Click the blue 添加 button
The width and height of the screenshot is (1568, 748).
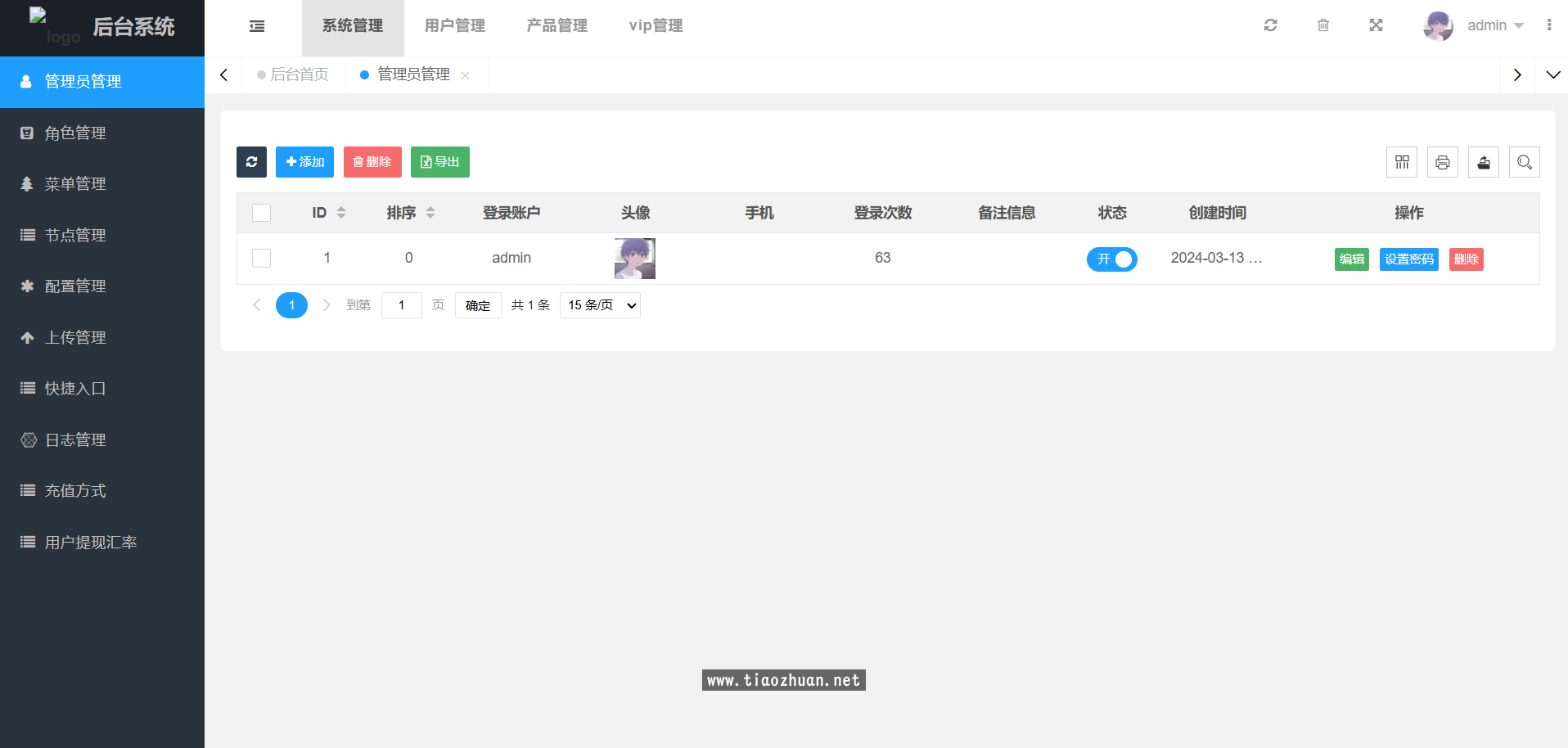coord(304,162)
